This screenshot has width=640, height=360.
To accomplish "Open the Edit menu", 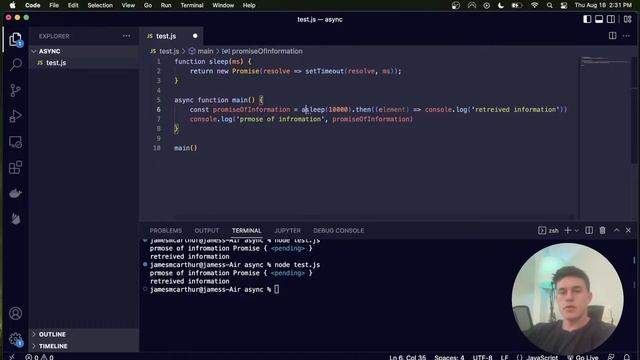I will click(73, 5).
